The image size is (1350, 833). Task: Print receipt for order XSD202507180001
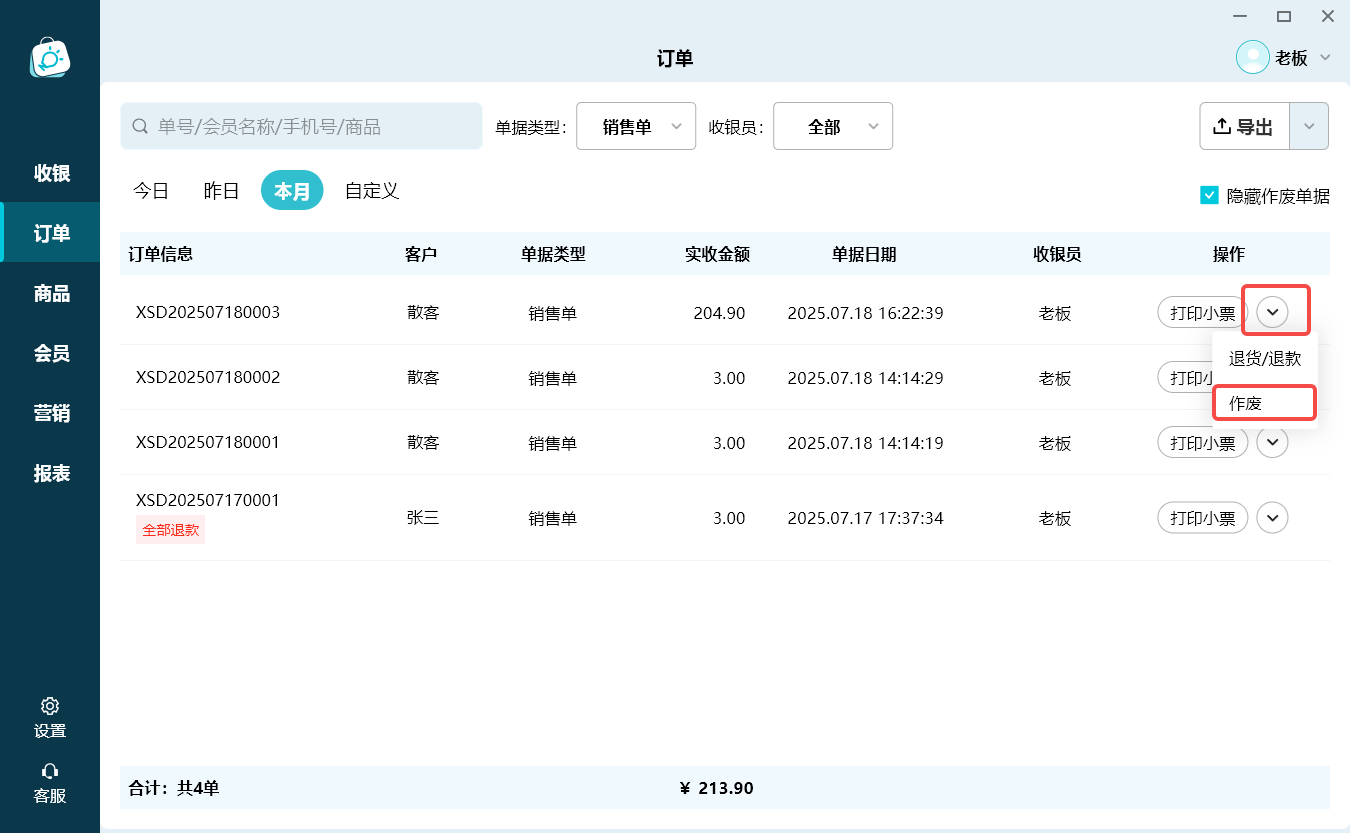tap(1203, 442)
